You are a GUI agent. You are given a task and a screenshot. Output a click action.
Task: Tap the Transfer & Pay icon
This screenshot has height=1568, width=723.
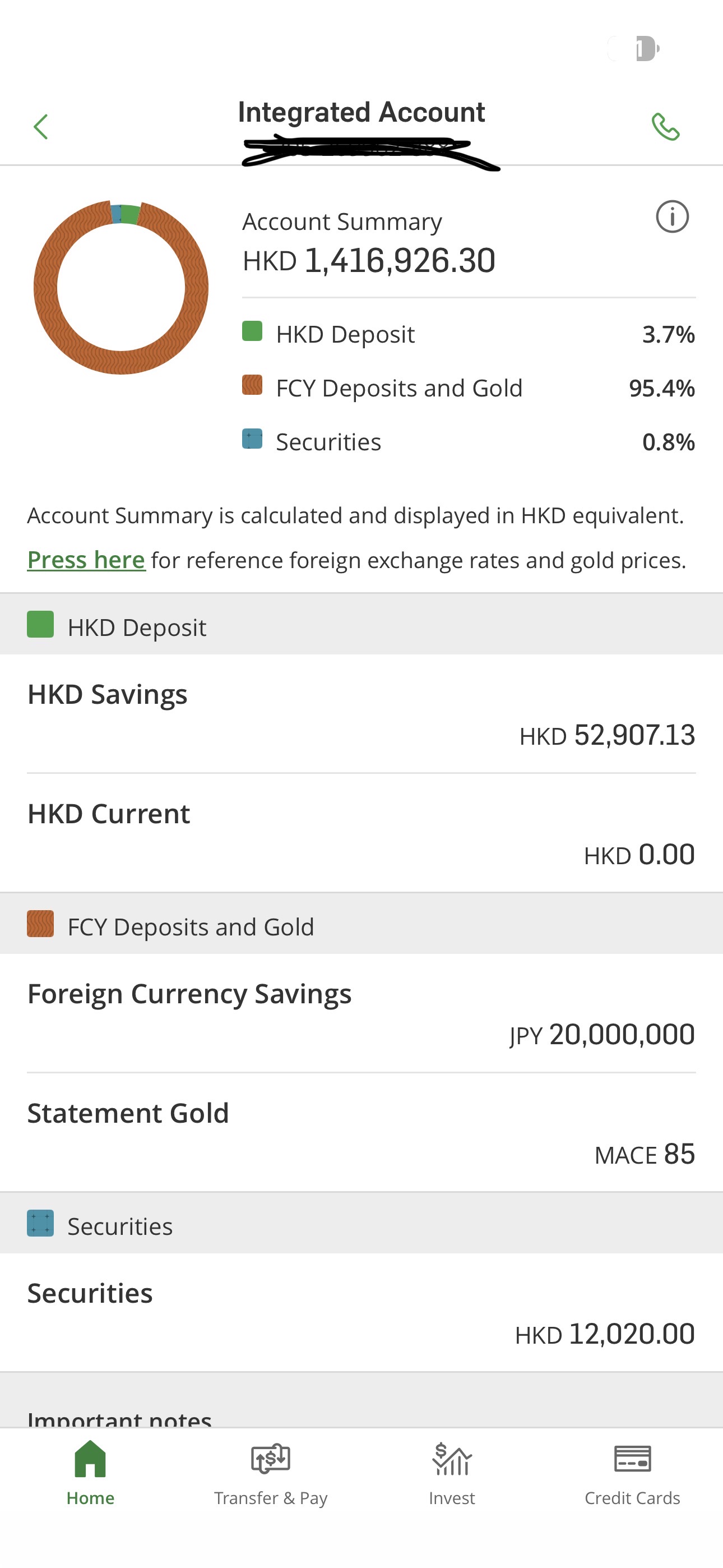tap(271, 1459)
